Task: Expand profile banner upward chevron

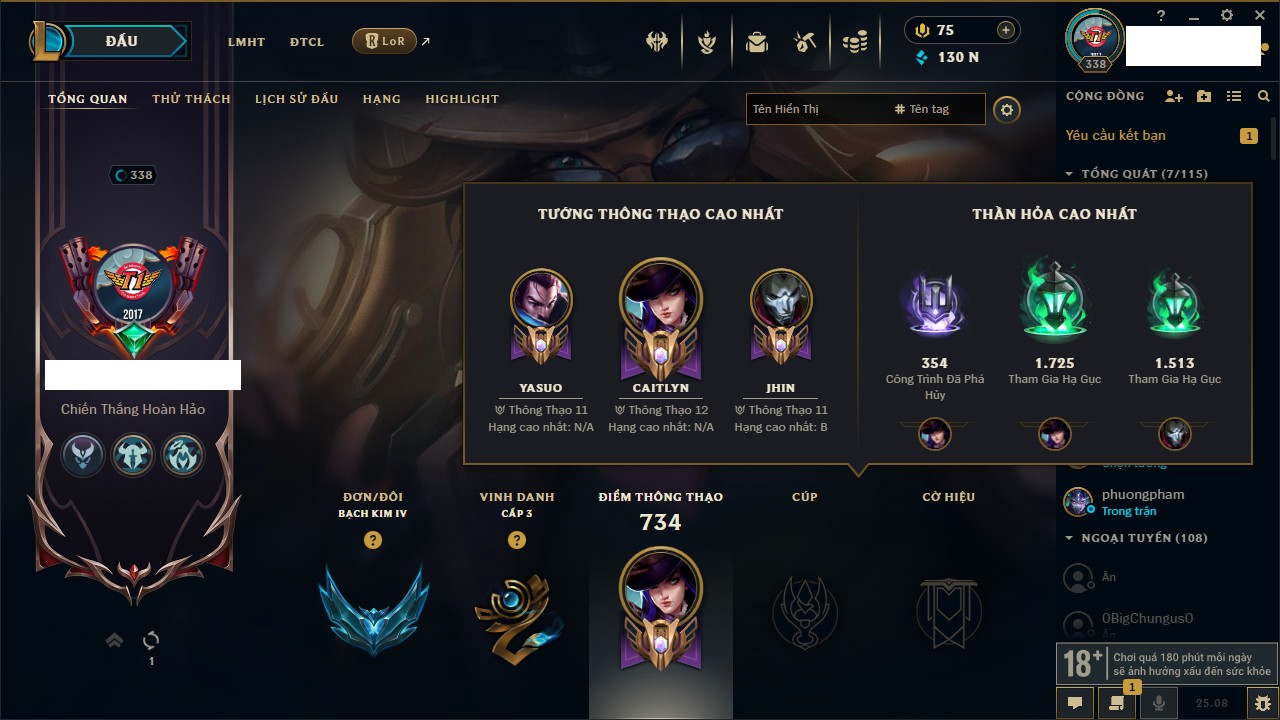Action: point(115,640)
